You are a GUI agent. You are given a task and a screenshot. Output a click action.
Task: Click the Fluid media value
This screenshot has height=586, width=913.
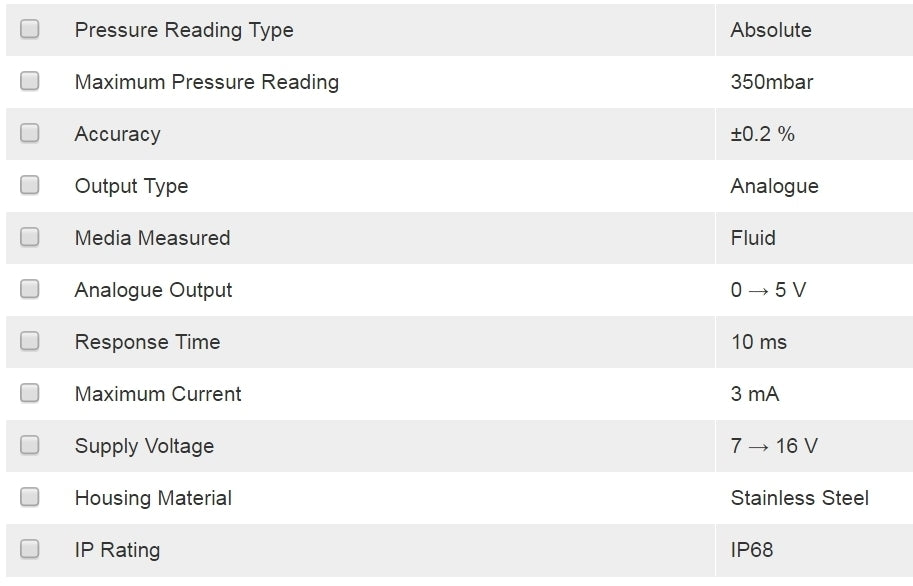[x=753, y=238]
